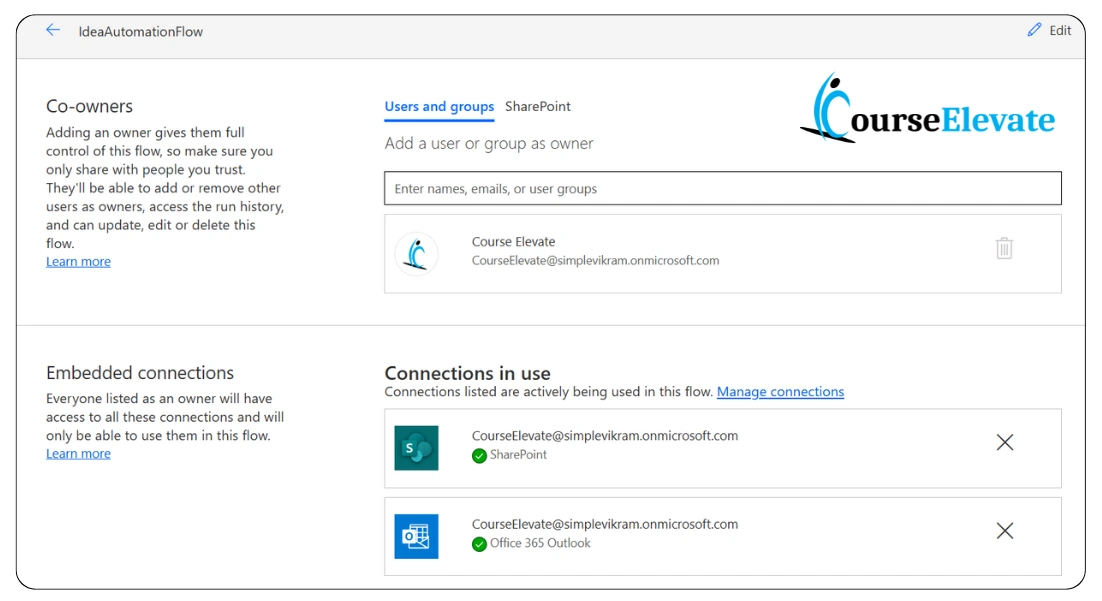Image resolution: width=1102 pixels, height=601 pixels.
Task: Open the SharePoint tab
Action: [x=538, y=107]
